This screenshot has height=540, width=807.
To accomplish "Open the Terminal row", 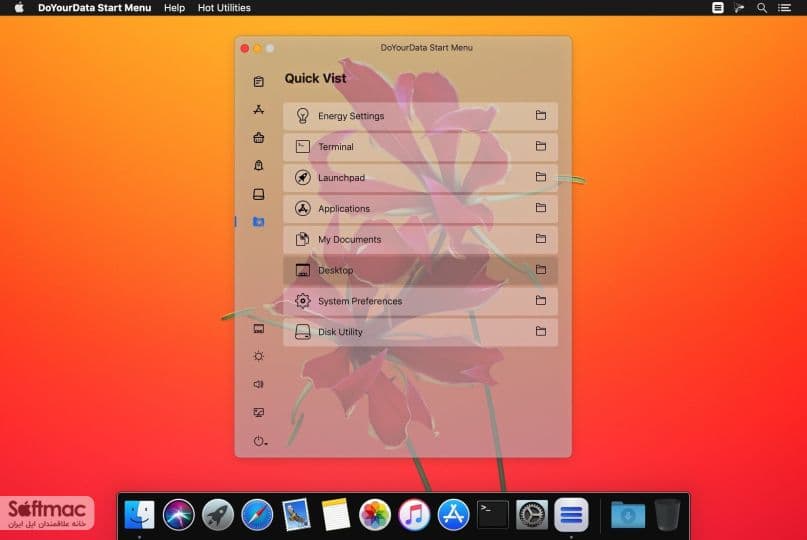I will (x=420, y=147).
